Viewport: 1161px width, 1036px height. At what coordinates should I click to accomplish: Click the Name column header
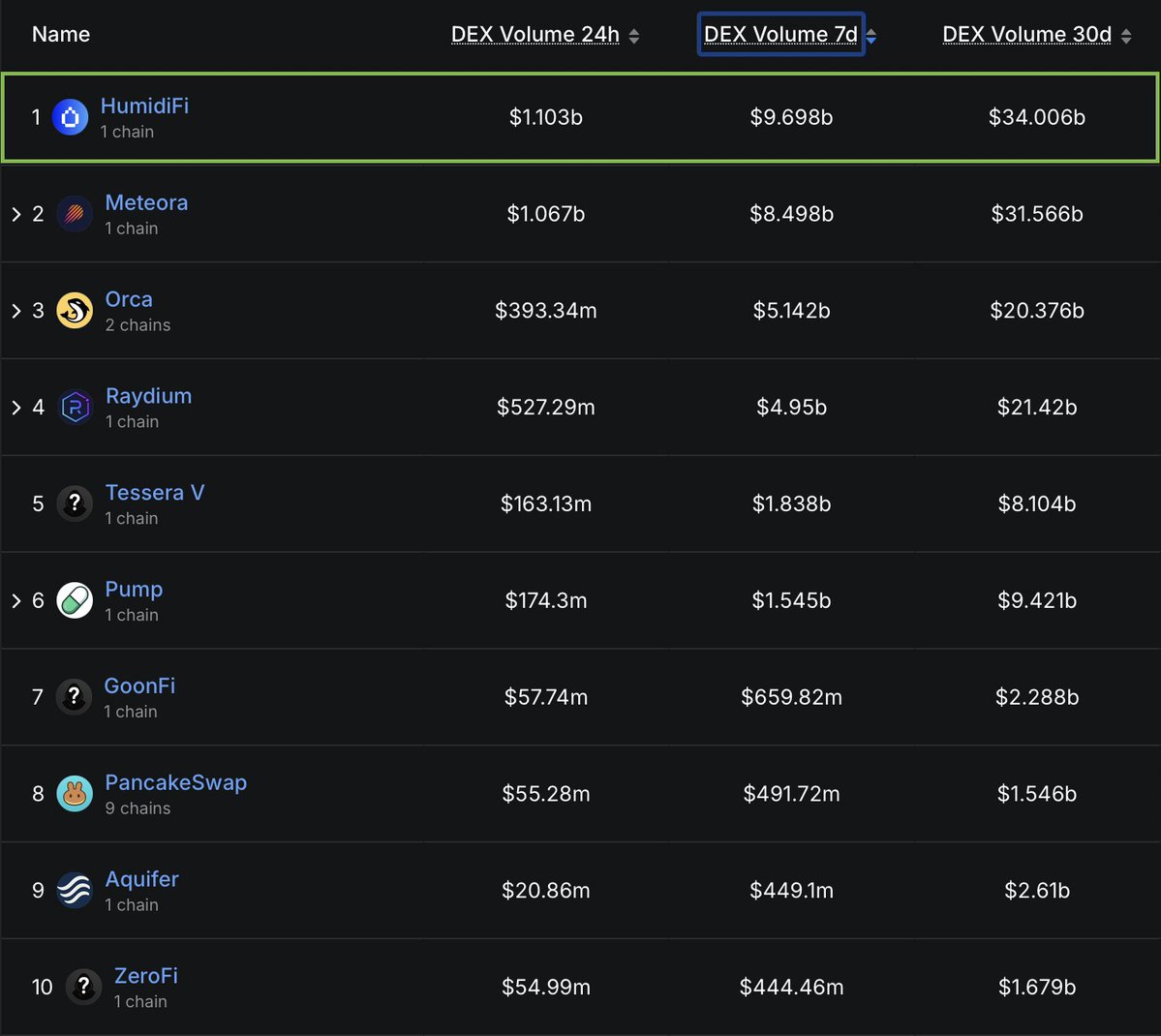click(61, 34)
